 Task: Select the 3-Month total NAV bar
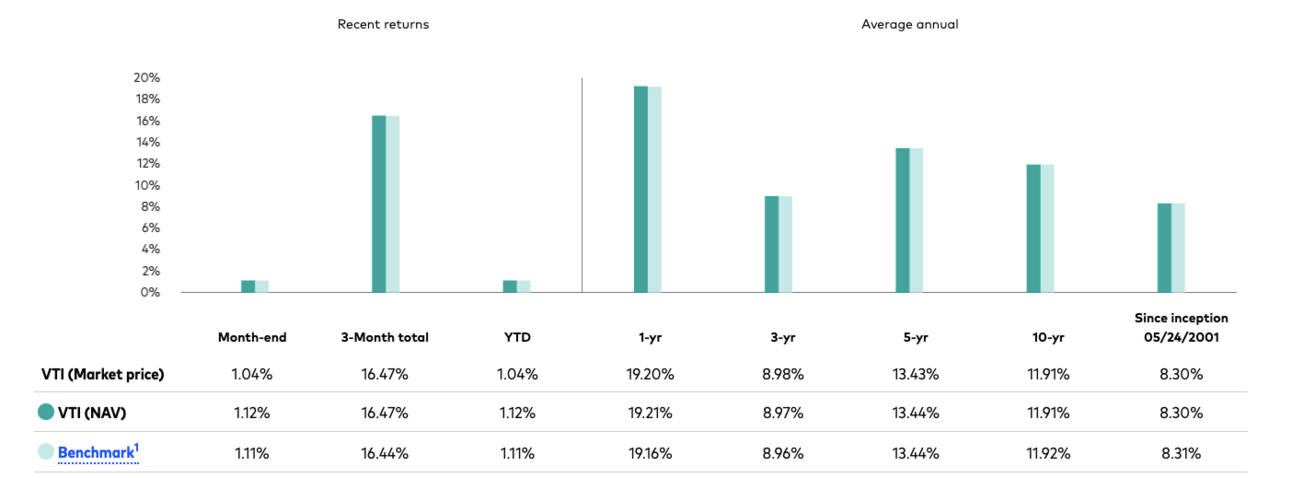click(x=379, y=204)
